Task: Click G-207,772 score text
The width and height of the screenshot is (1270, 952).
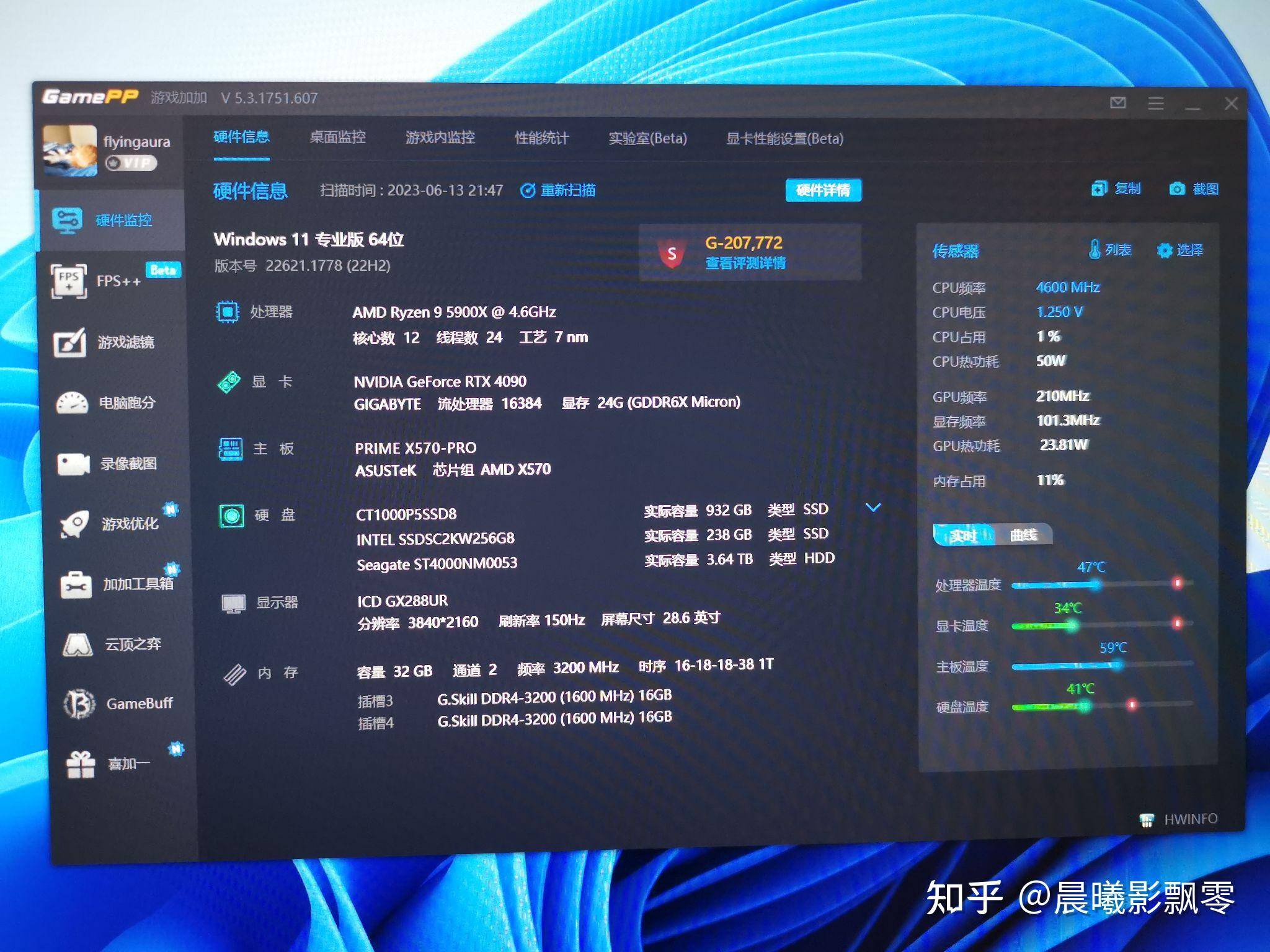Action: [x=744, y=242]
